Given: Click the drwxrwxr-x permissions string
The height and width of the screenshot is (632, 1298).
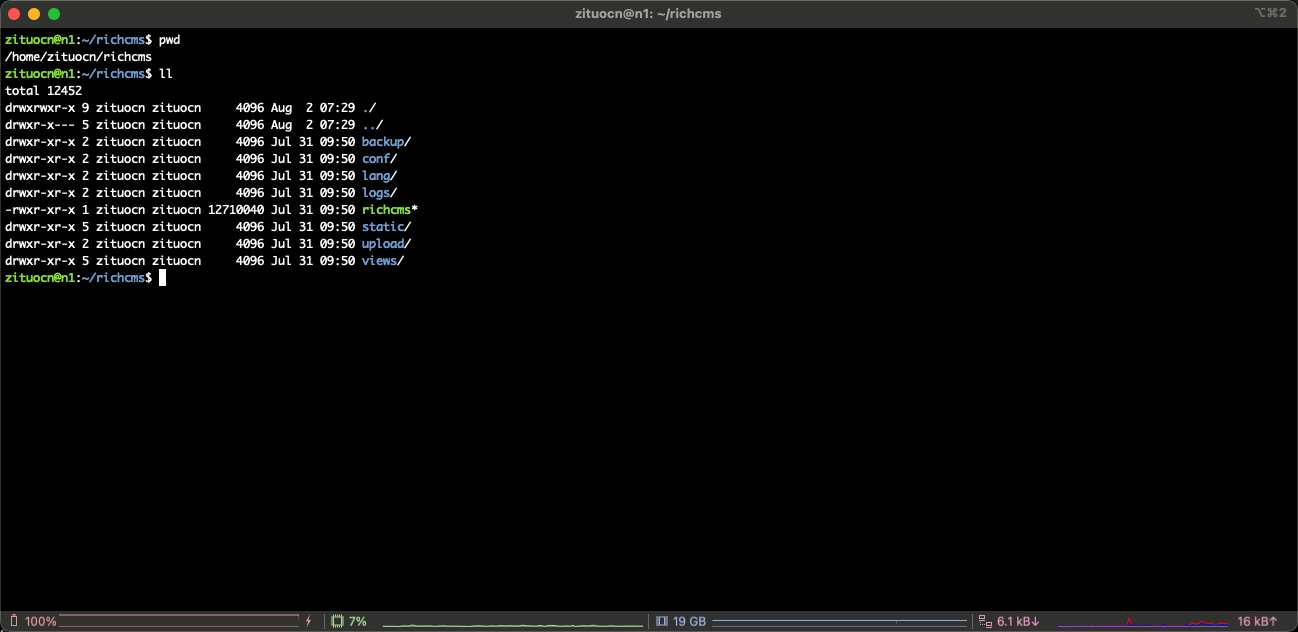Looking at the screenshot, I should pyautogui.click(x=40, y=108).
